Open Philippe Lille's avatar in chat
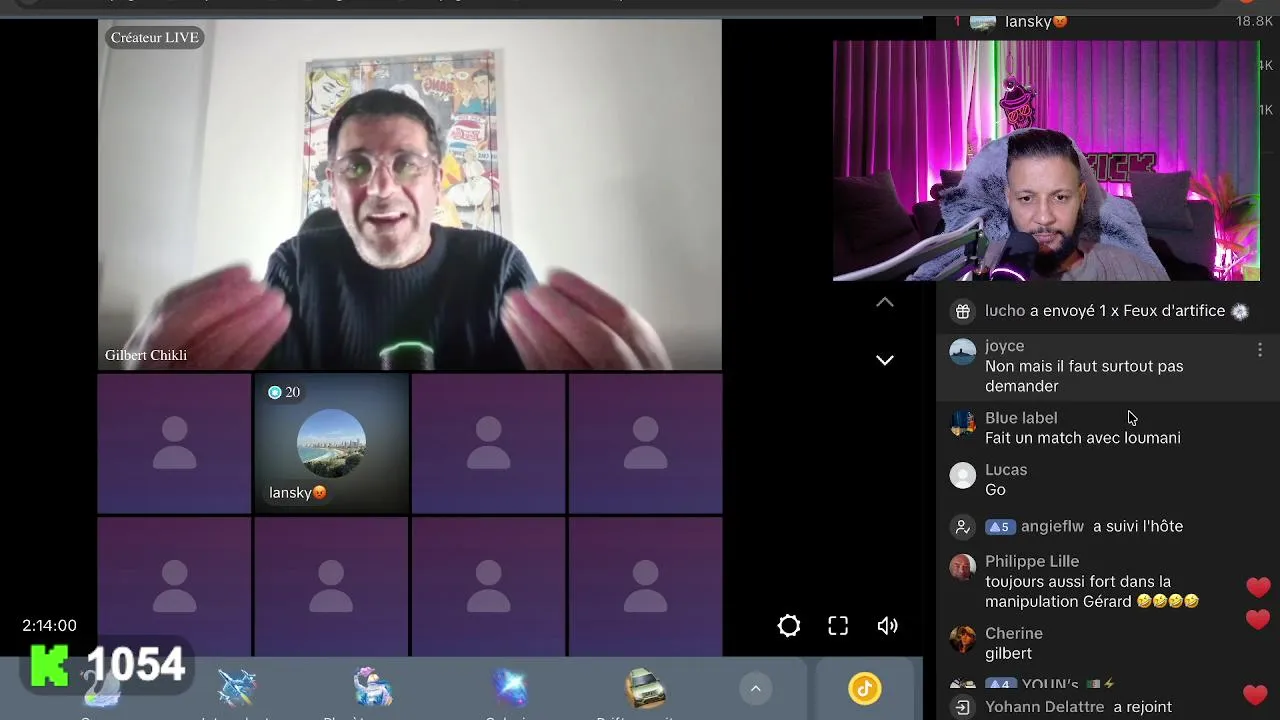Screen dimensions: 1280x720 pyautogui.click(x=963, y=568)
